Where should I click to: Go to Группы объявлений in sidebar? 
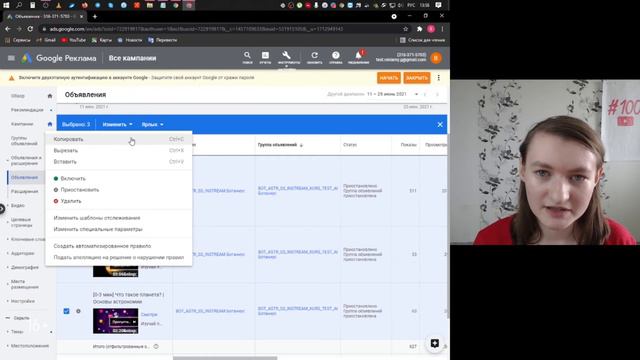24,141
